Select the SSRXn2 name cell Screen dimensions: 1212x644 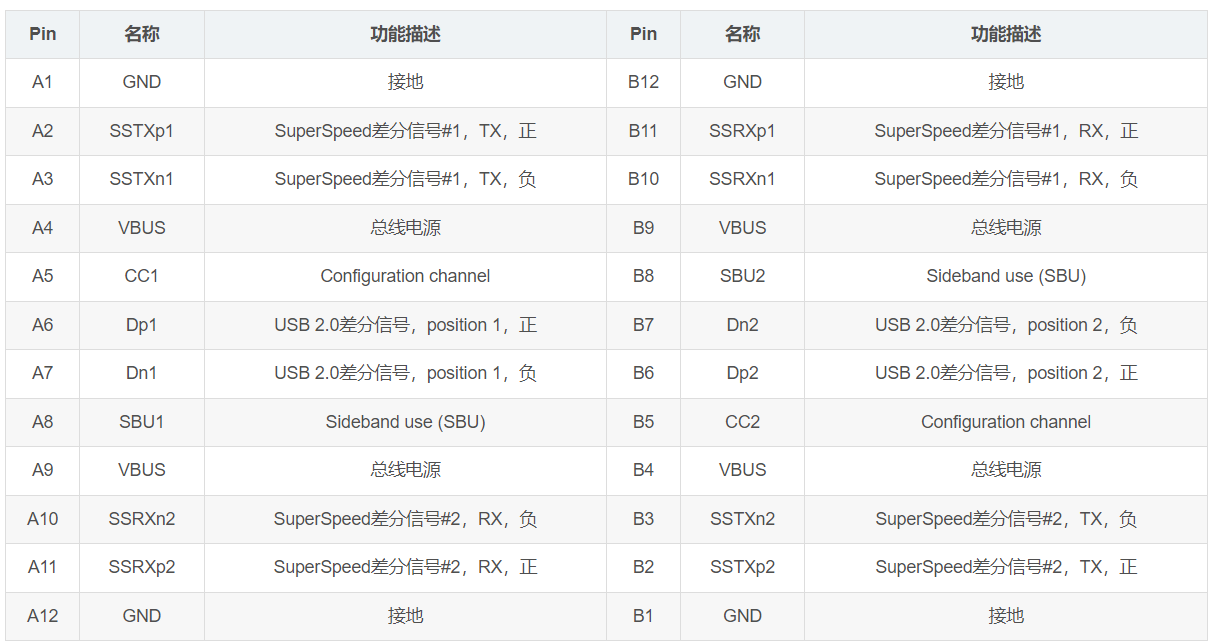(142, 519)
